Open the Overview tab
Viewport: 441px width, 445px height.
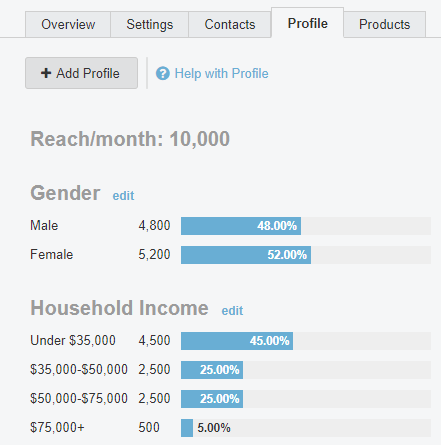(x=68, y=24)
